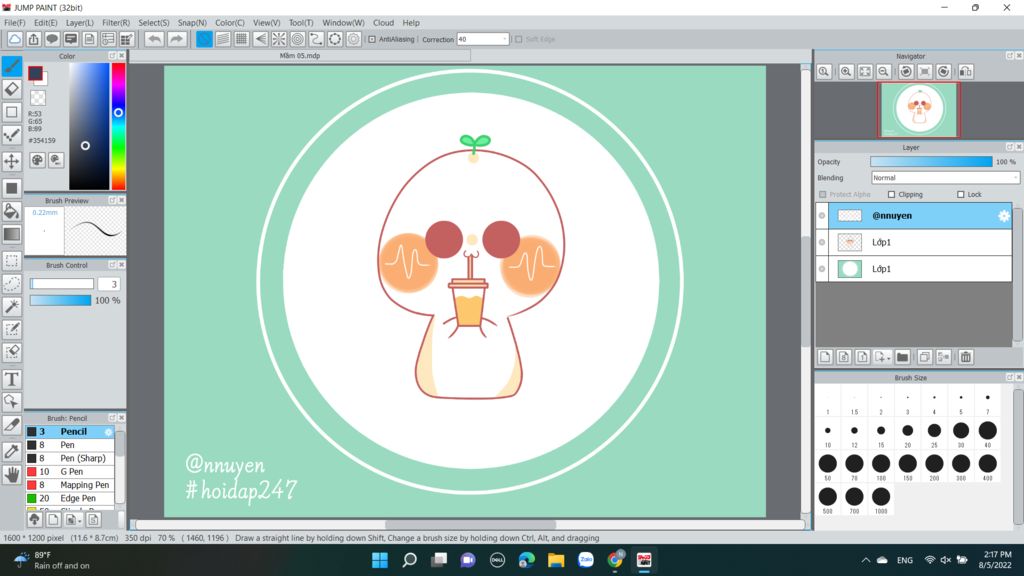Image resolution: width=1024 pixels, height=576 pixels.
Task: Click the Navigator preview thumbnail
Action: [919, 109]
